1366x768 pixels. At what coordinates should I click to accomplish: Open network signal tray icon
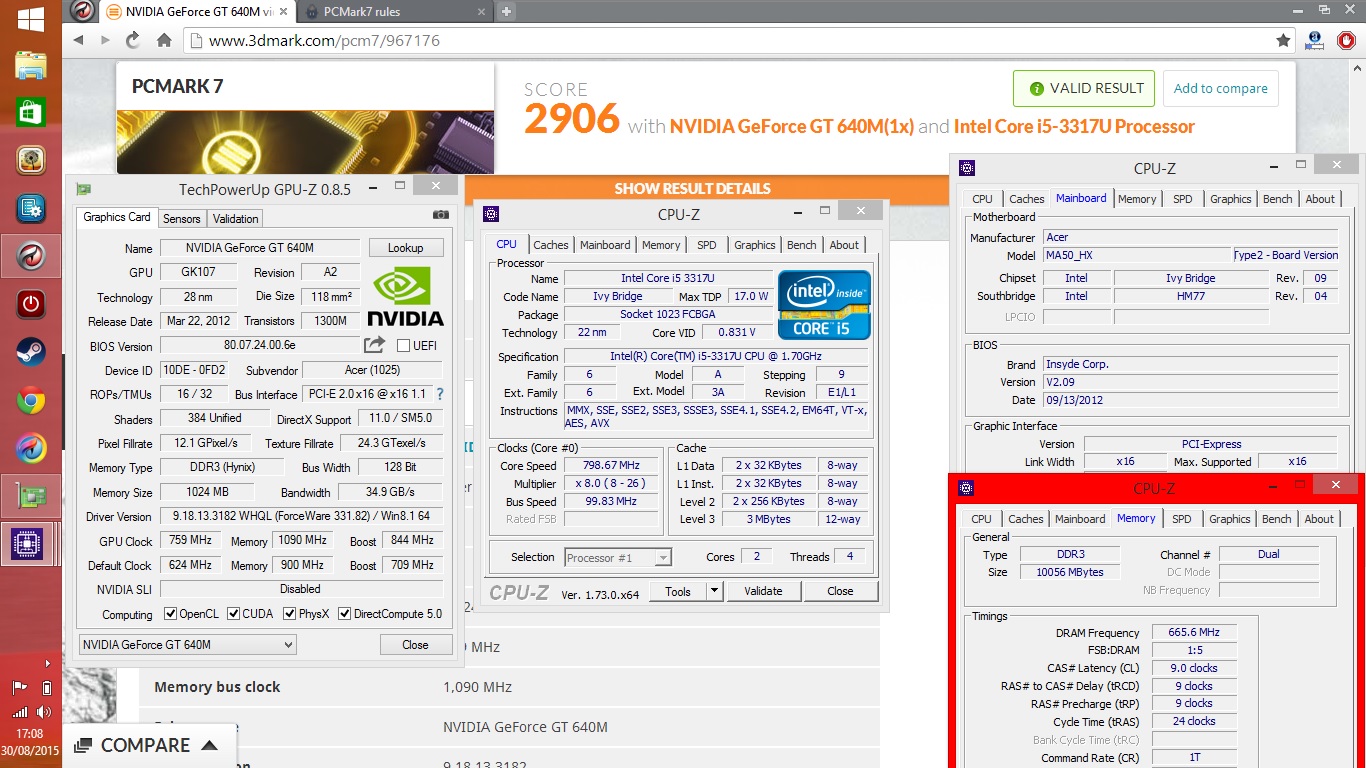tap(20, 713)
